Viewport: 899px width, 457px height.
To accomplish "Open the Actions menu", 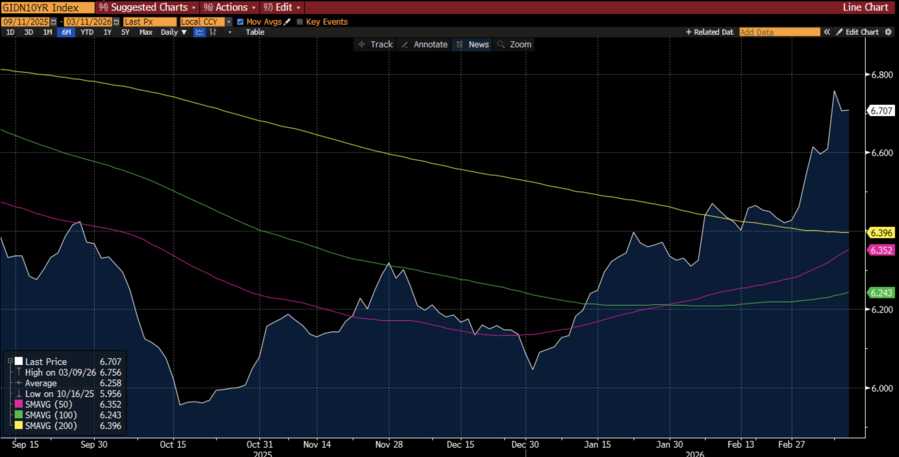I will [x=228, y=7].
